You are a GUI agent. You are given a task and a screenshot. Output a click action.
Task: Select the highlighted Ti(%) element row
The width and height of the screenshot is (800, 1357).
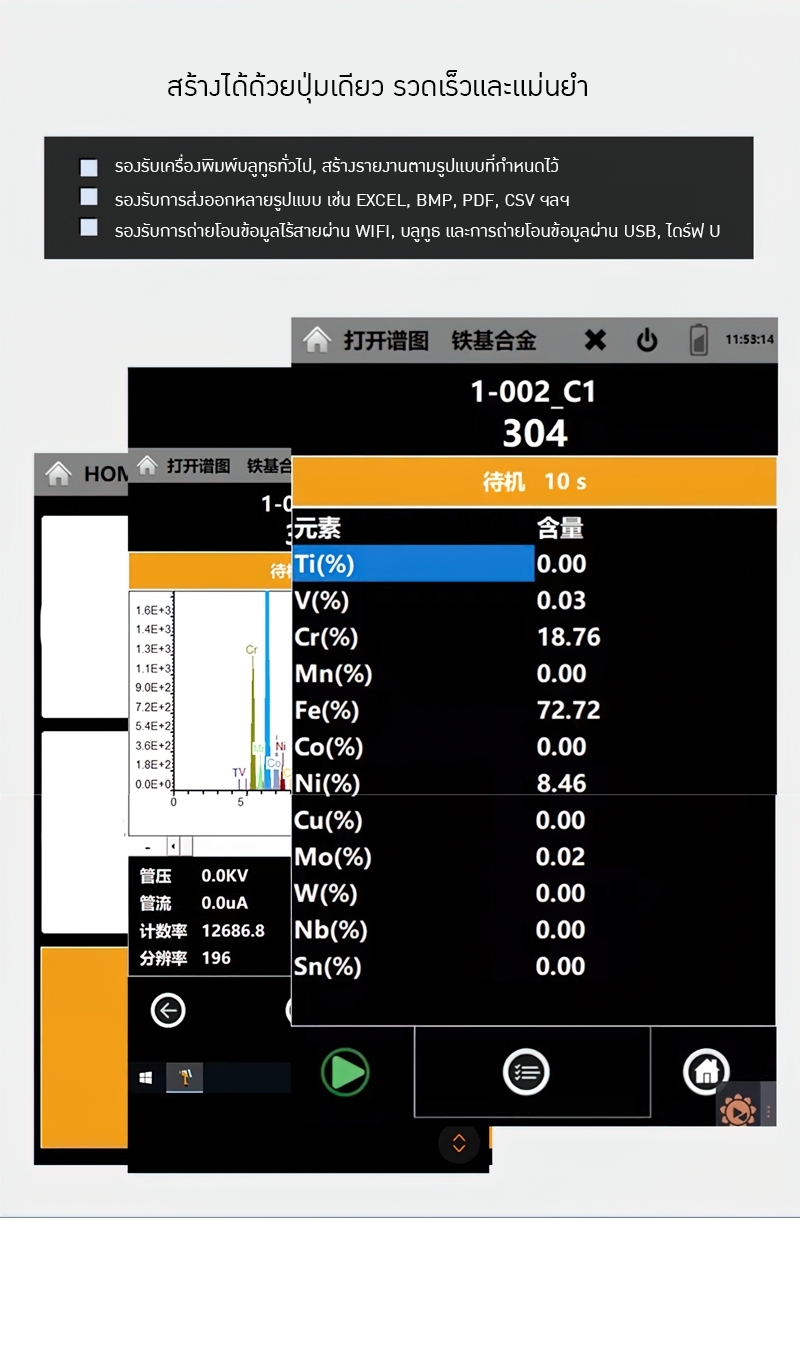[413, 564]
